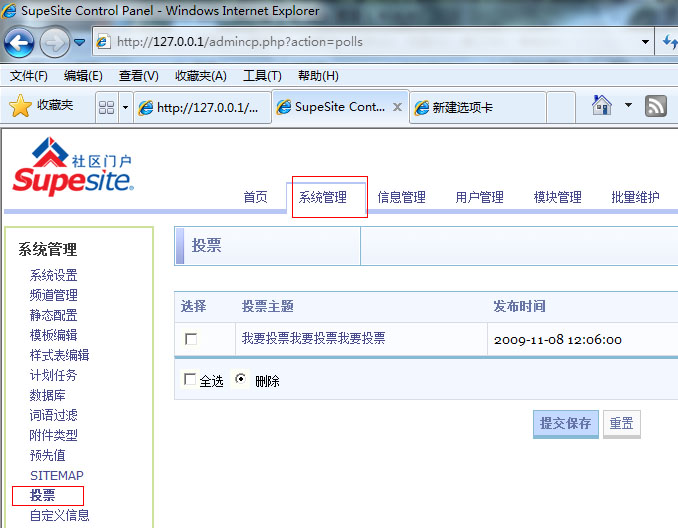Viewport: 678px width, 528px height.
Task: Open the Quick Tabs grid icon
Action: pyautogui.click(x=106, y=107)
